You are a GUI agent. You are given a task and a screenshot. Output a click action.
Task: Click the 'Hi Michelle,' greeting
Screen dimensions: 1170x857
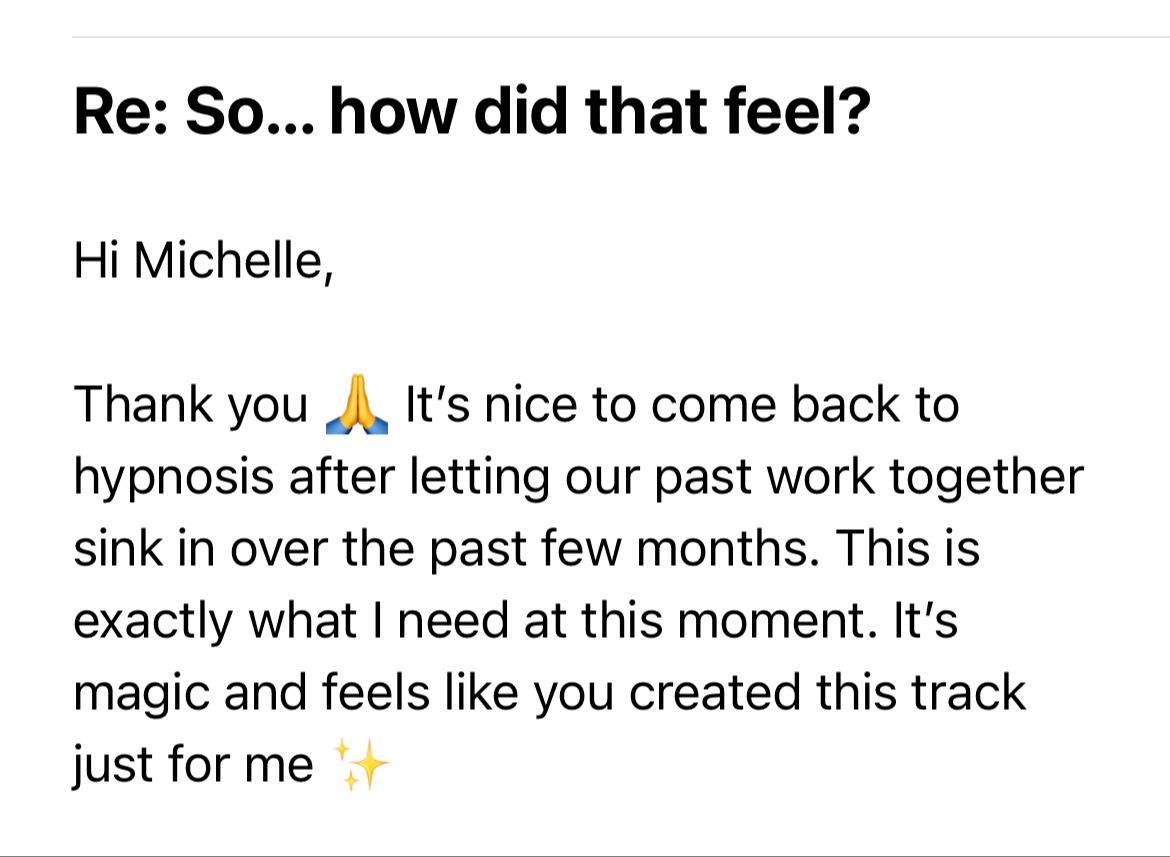point(202,262)
